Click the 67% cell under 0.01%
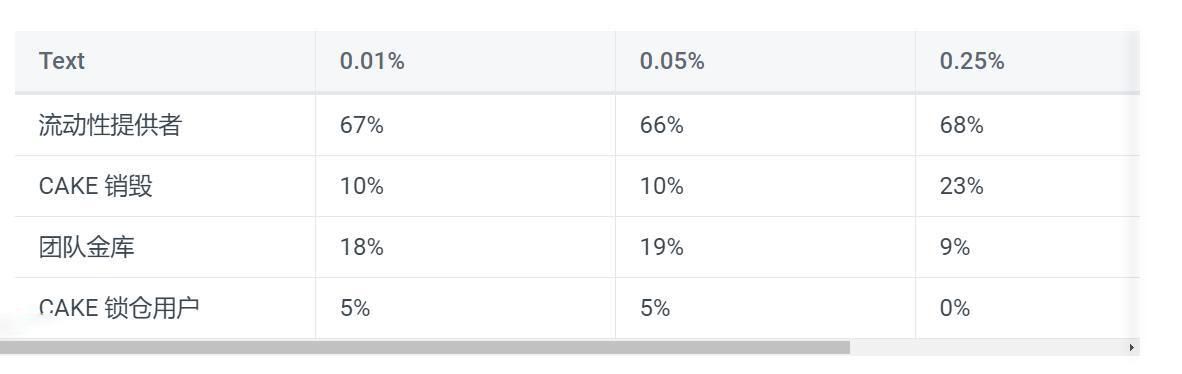The image size is (1182, 374). click(x=362, y=125)
